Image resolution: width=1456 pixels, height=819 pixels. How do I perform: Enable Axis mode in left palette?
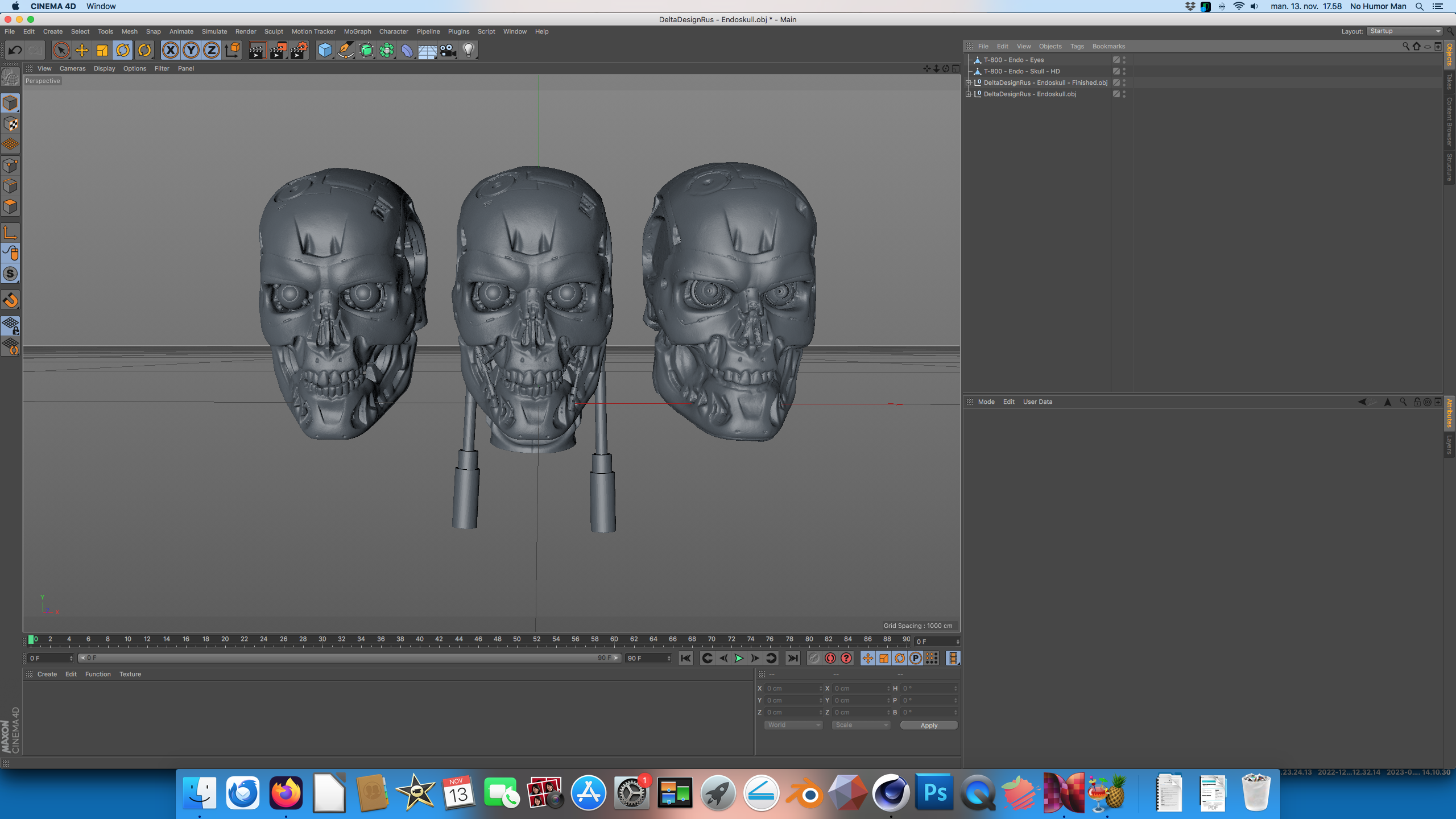(x=10, y=233)
